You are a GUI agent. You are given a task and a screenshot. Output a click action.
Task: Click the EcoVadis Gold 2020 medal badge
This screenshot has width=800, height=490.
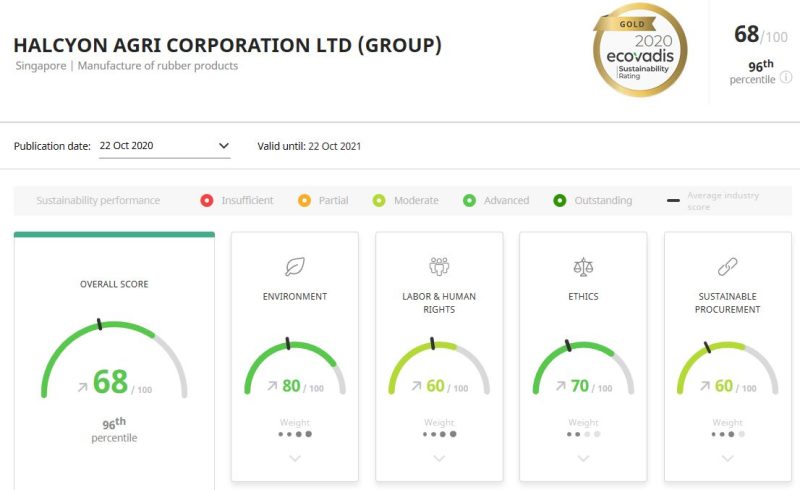coord(640,51)
